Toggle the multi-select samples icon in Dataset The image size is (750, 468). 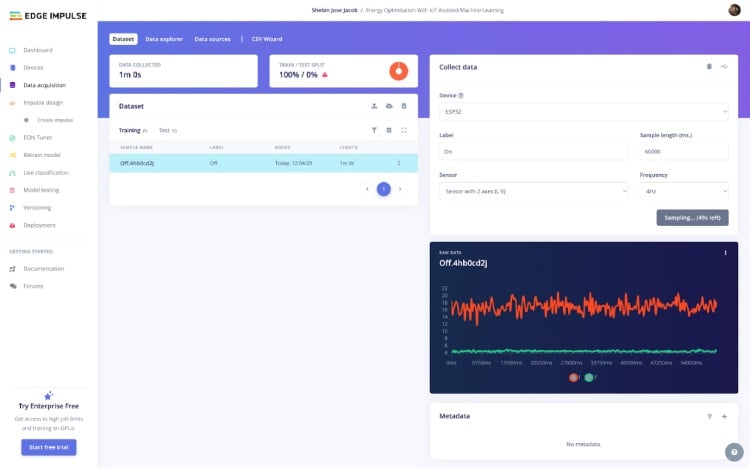click(x=389, y=130)
